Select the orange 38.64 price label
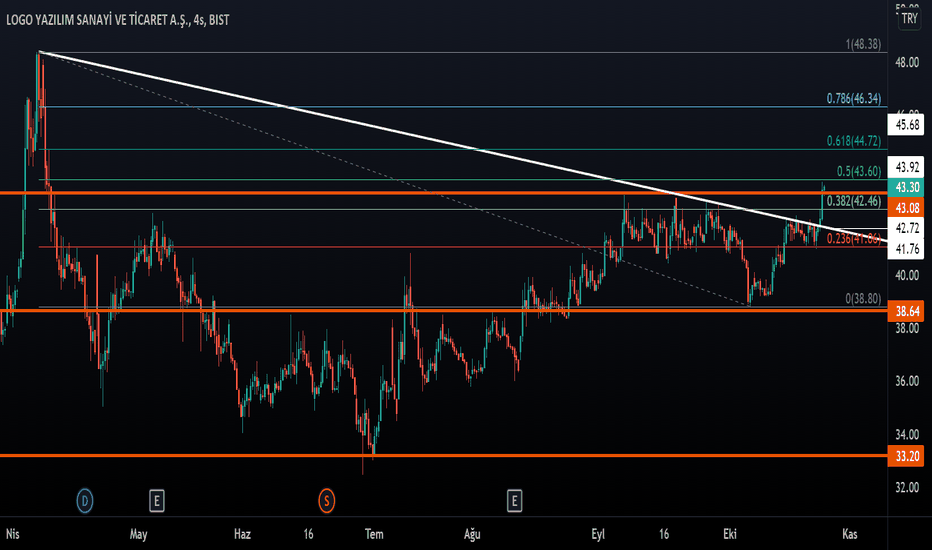Image resolution: width=932 pixels, height=550 pixels. tap(906, 311)
